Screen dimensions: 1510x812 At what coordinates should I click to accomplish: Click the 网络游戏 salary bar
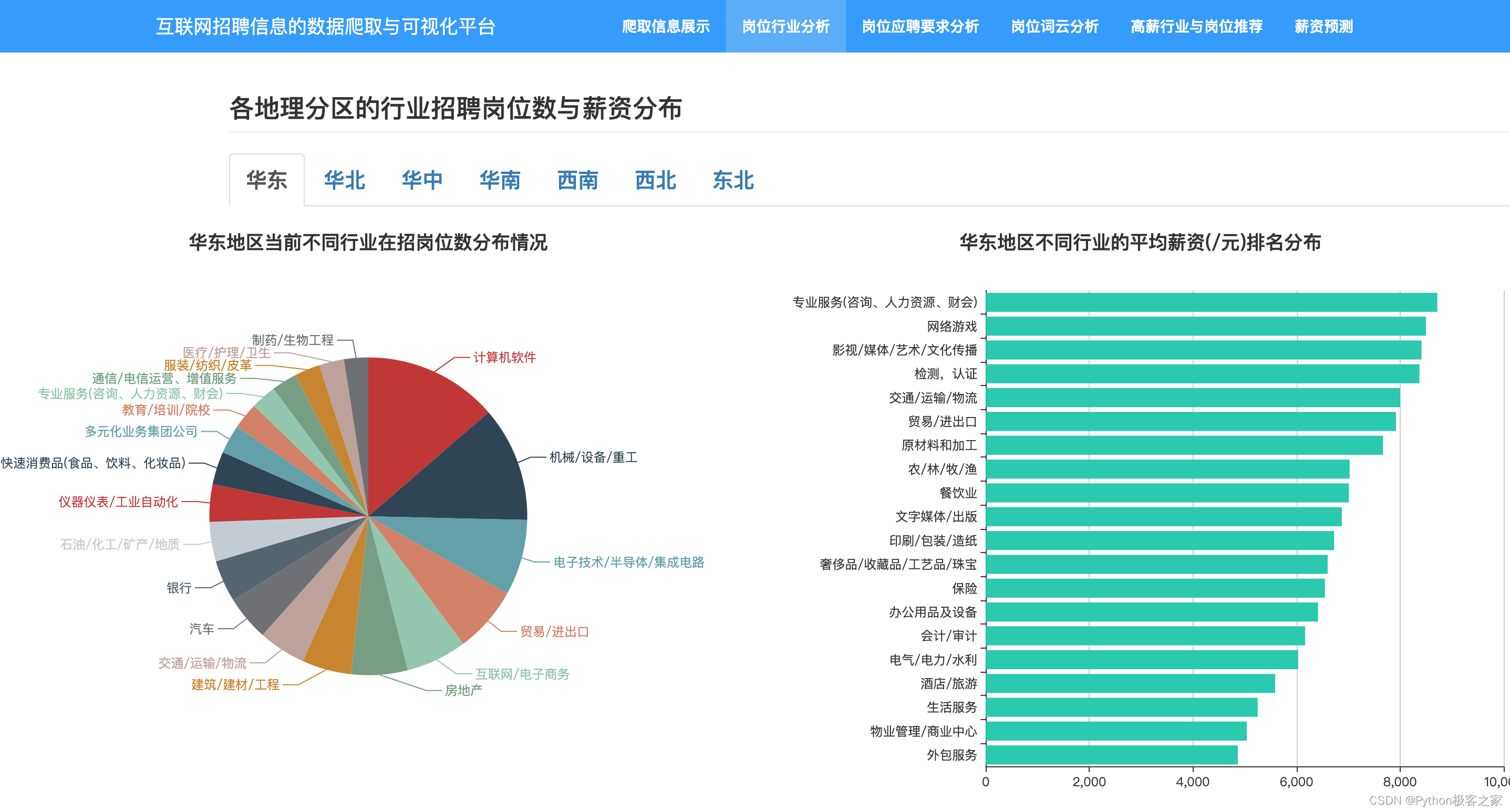point(1205,326)
